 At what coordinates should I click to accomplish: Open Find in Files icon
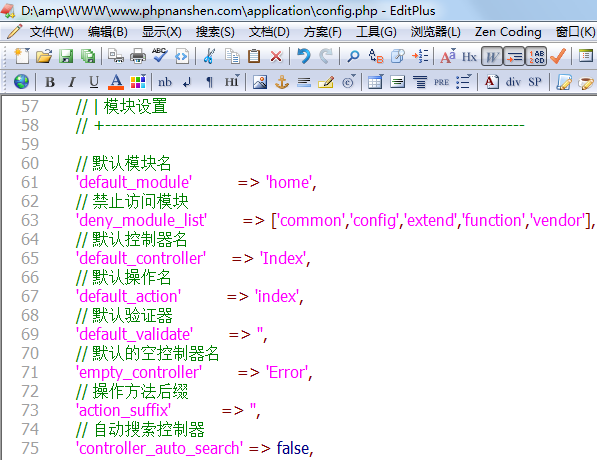pyautogui.click(x=398, y=56)
